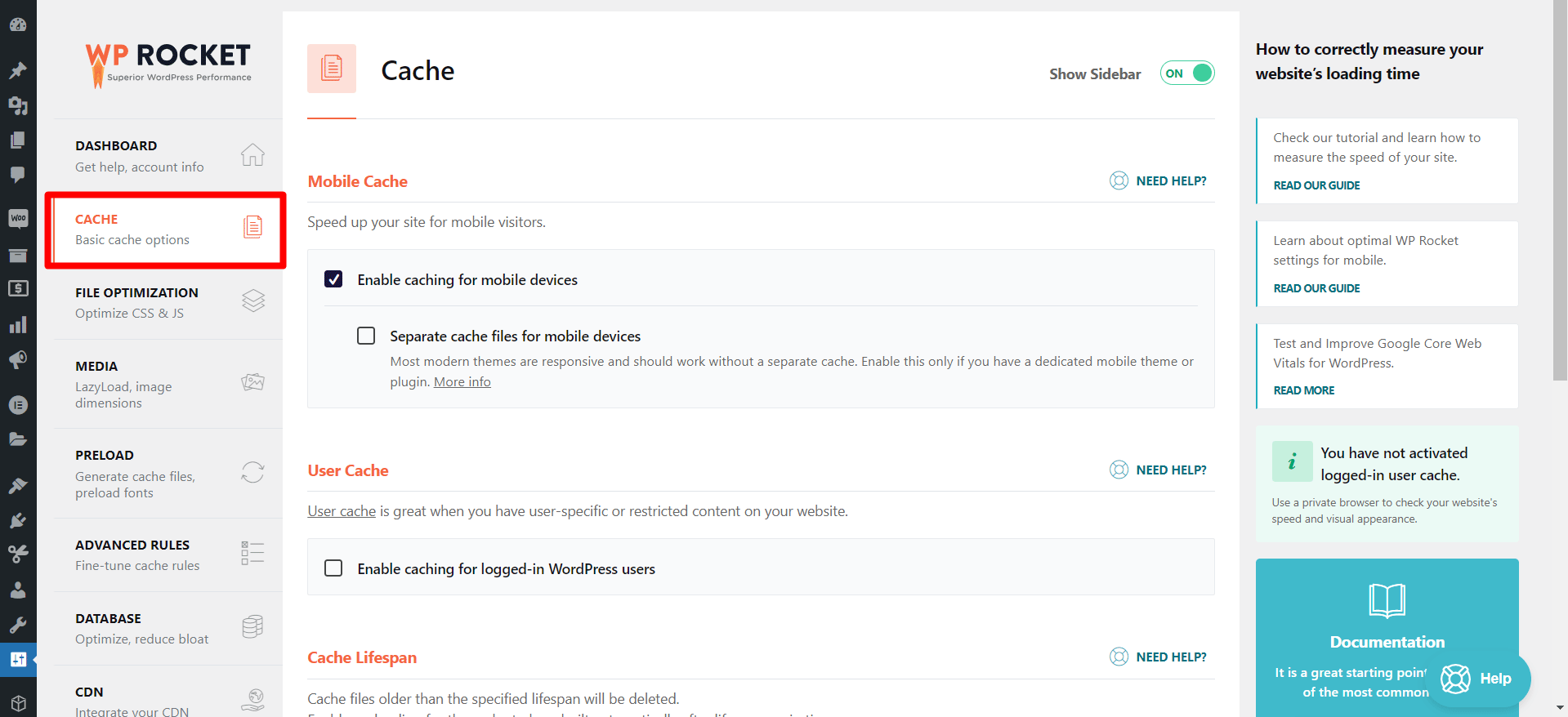The width and height of the screenshot is (1568, 717).
Task: Click the lifebuoy icon beside Cache Lifespan Need Help
Action: [x=1119, y=657]
